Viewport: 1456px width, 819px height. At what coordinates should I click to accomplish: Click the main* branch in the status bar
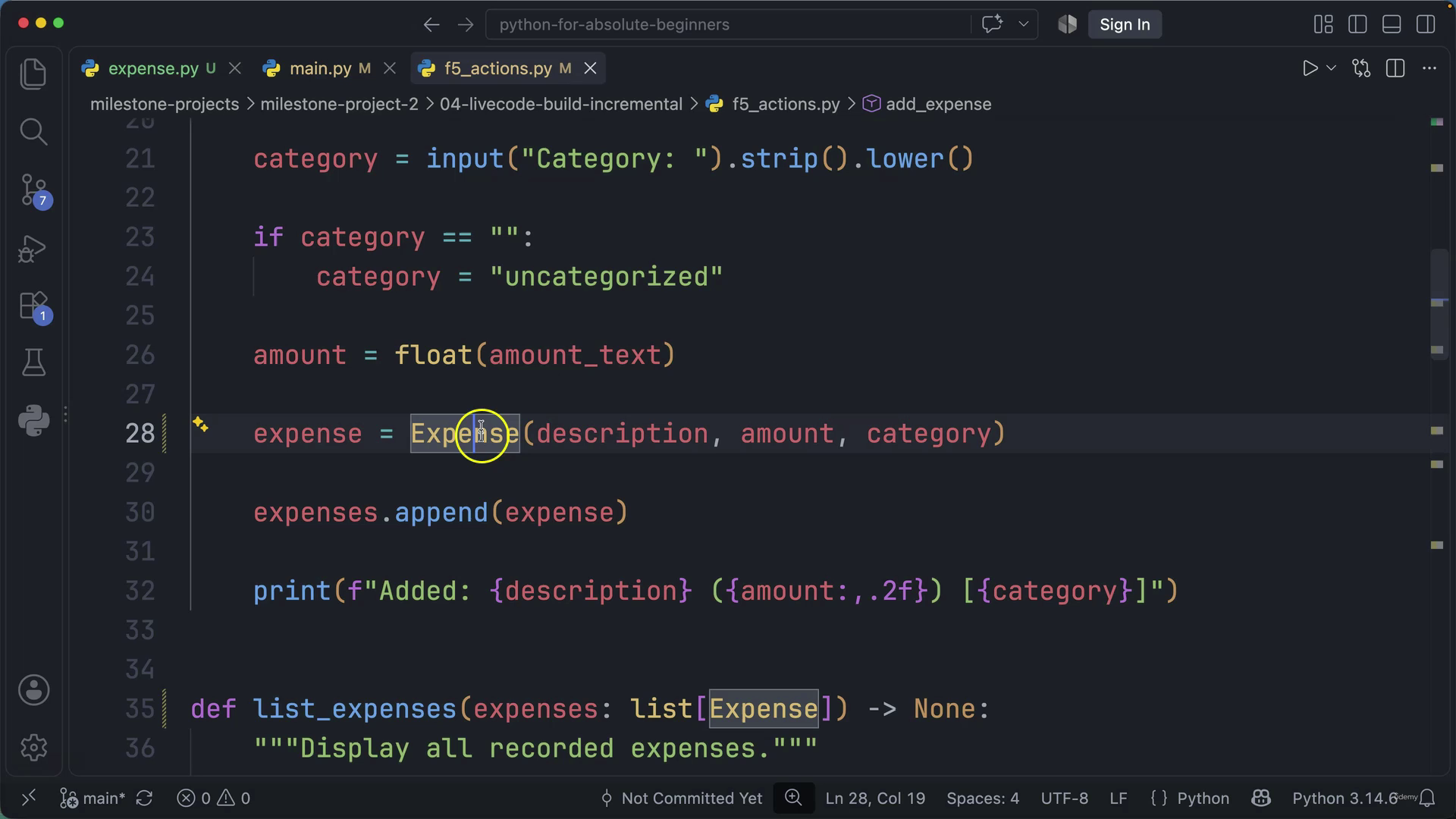(93, 798)
